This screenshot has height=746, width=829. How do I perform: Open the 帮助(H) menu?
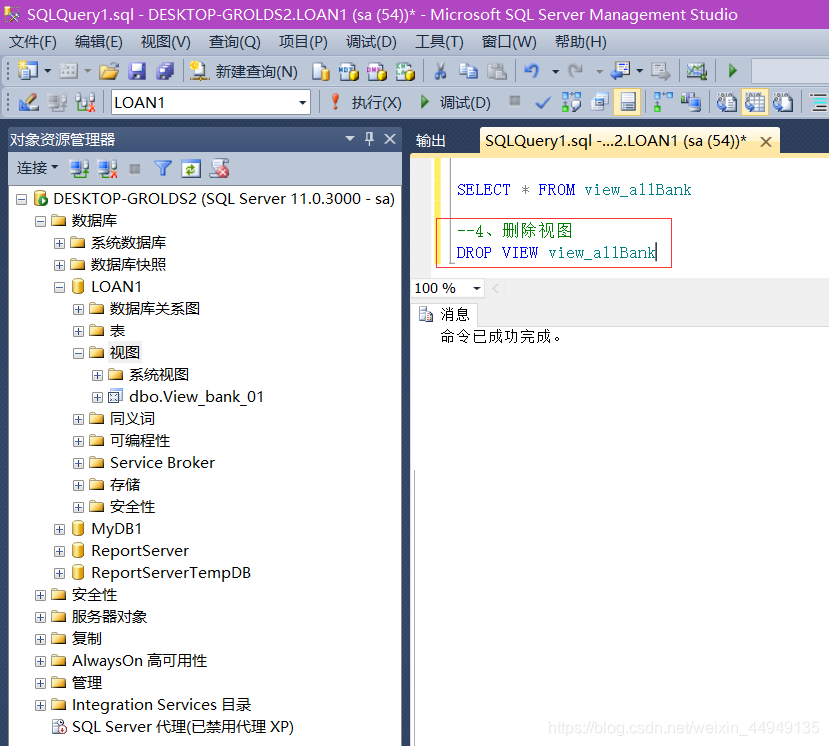(581, 42)
